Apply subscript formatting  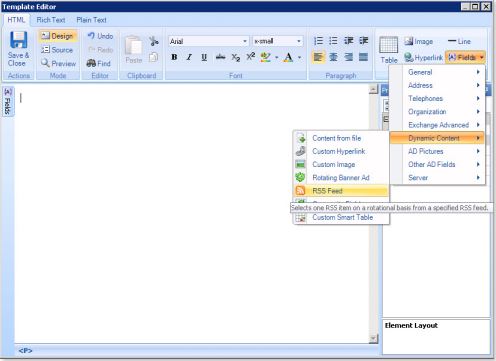(x=236, y=57)
